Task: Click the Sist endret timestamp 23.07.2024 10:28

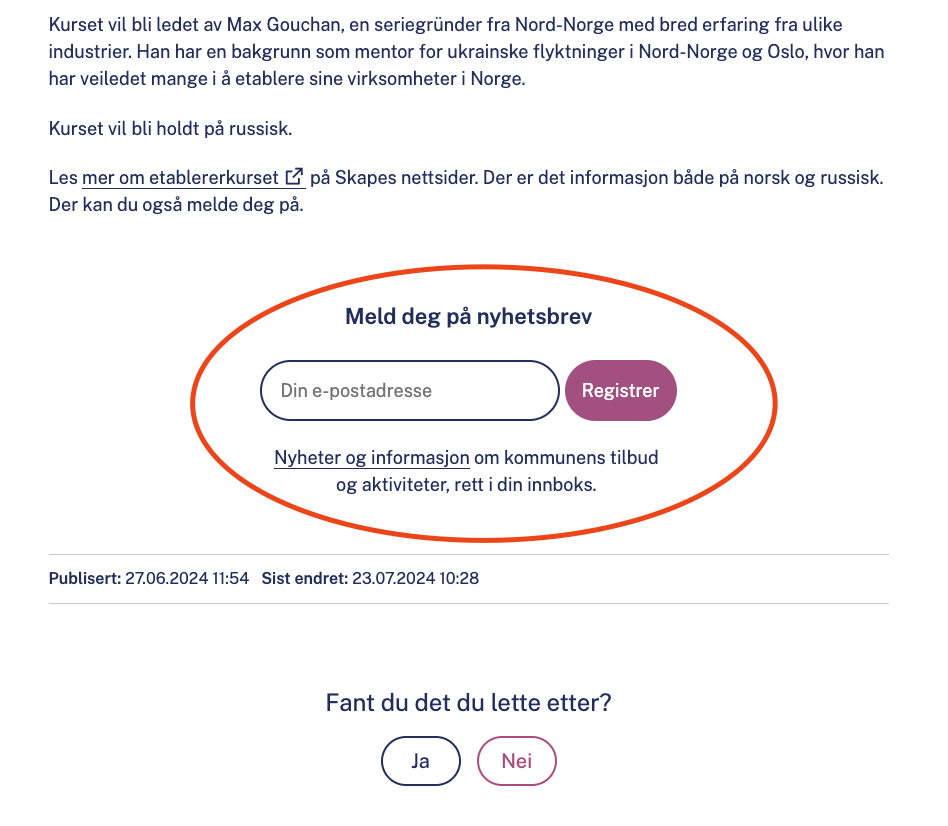Action: pyautogui.click(x=415, y=578)
